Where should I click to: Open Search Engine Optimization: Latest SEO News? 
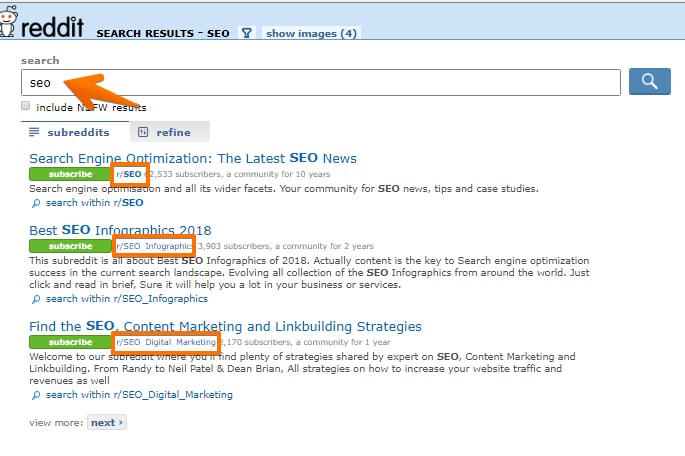click(192, 158)
